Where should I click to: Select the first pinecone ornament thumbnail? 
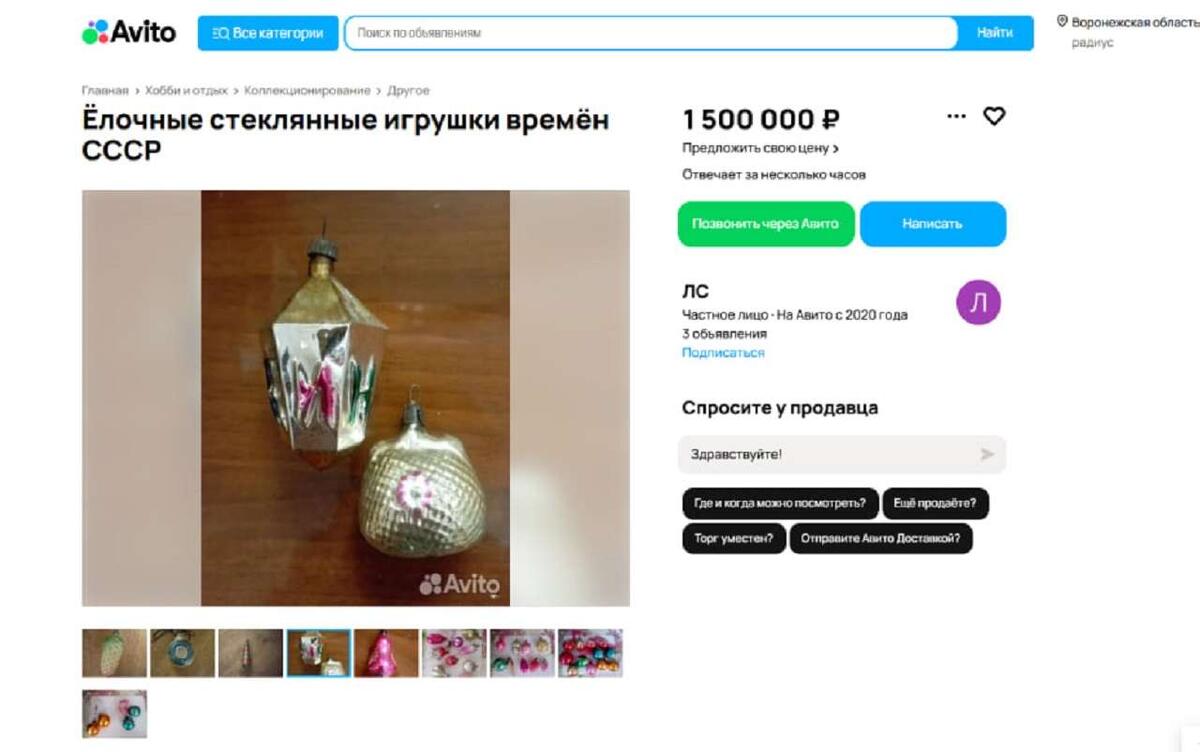(114, 653)
